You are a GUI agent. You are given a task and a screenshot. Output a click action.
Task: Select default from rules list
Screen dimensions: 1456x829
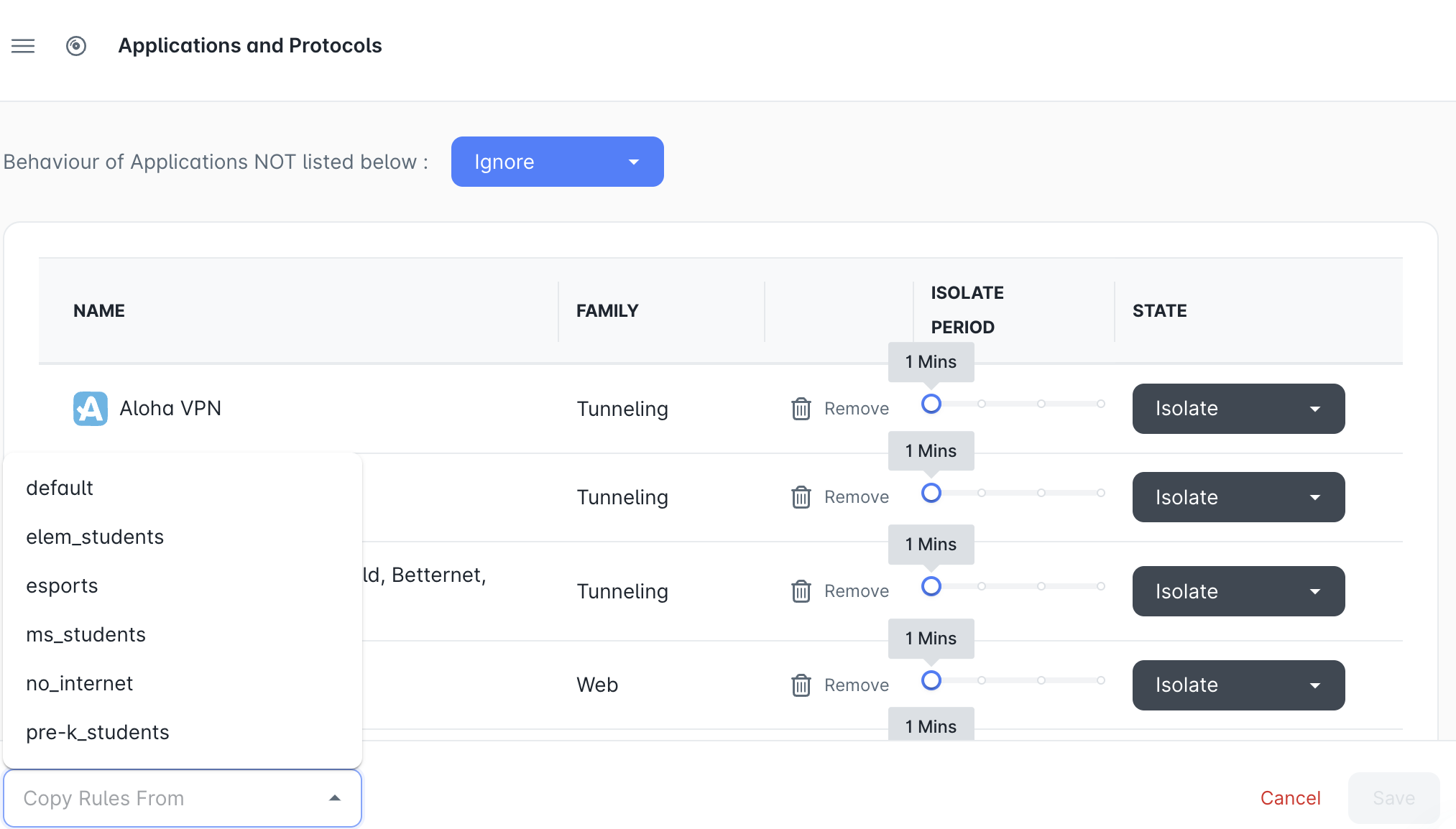(183, 488)
